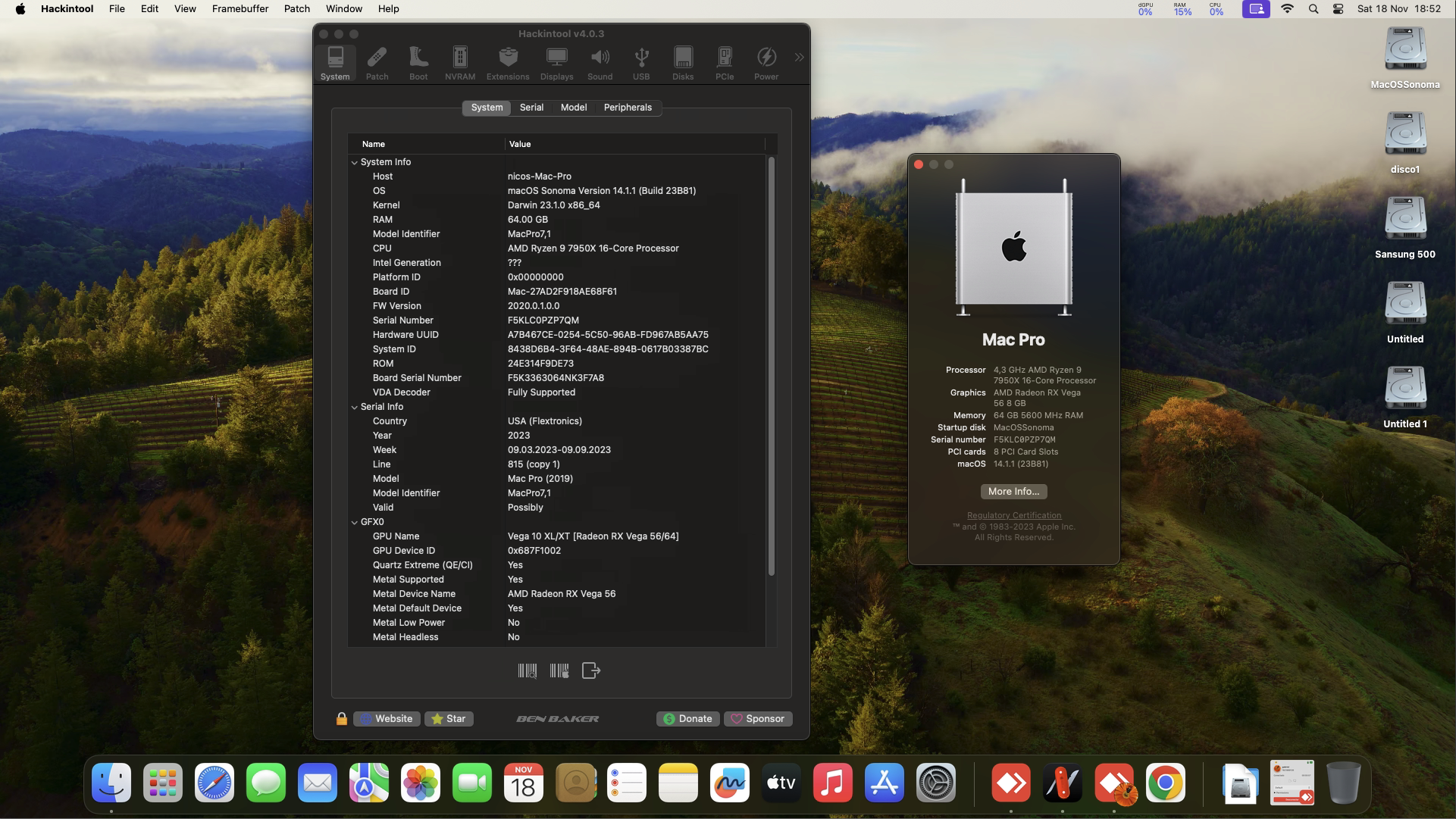Screen dimensions: 1456x819
Task: Open the Extensions toolbar section
Action: tap(508, 63)
